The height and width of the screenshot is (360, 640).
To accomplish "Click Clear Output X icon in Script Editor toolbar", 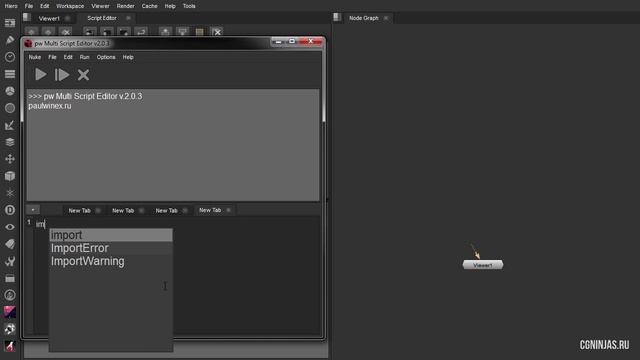I will 217,32.
